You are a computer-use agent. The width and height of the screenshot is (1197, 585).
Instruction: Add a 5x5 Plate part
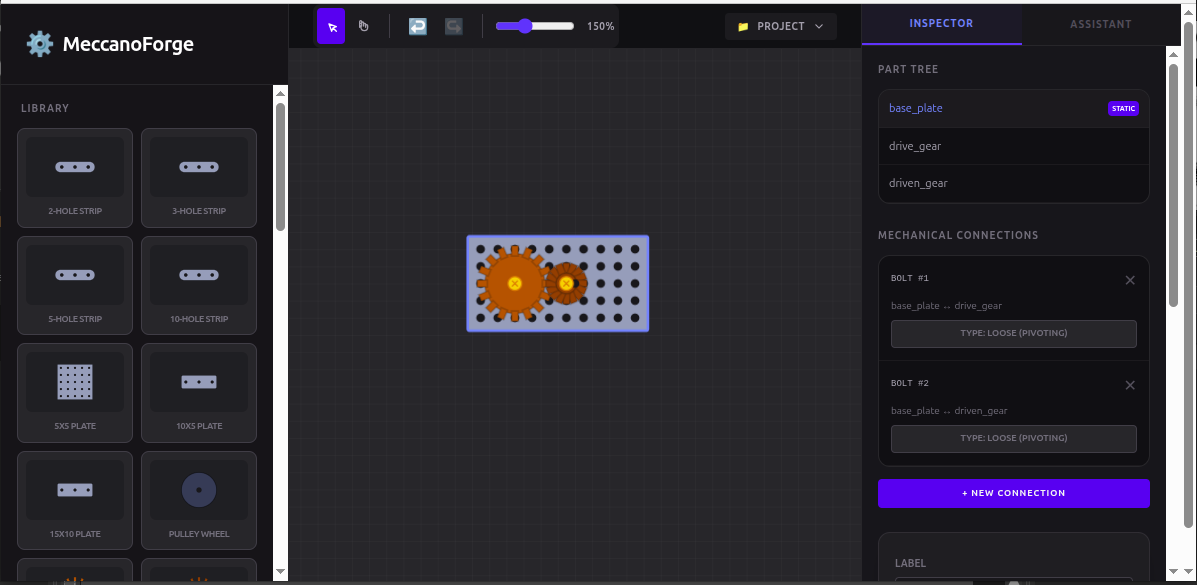coord(75,393)
